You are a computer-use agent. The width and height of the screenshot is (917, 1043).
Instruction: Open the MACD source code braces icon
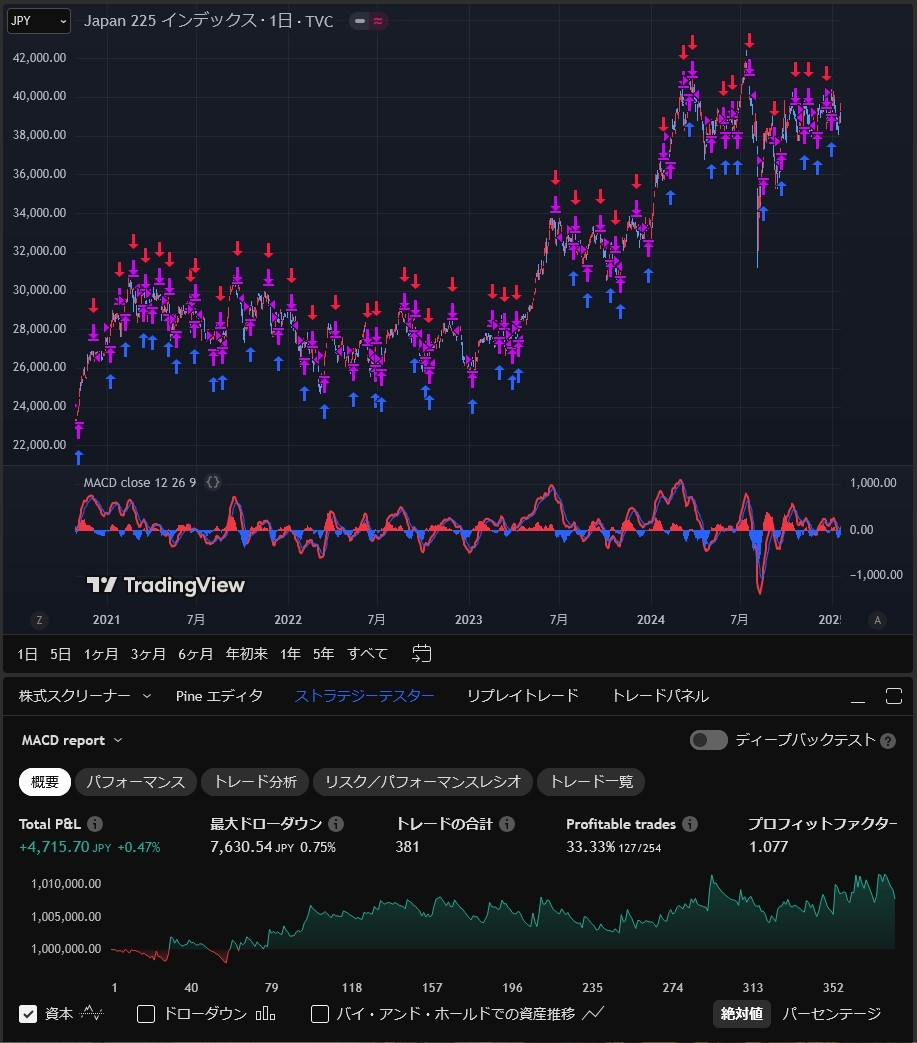(x=212, y=482)
